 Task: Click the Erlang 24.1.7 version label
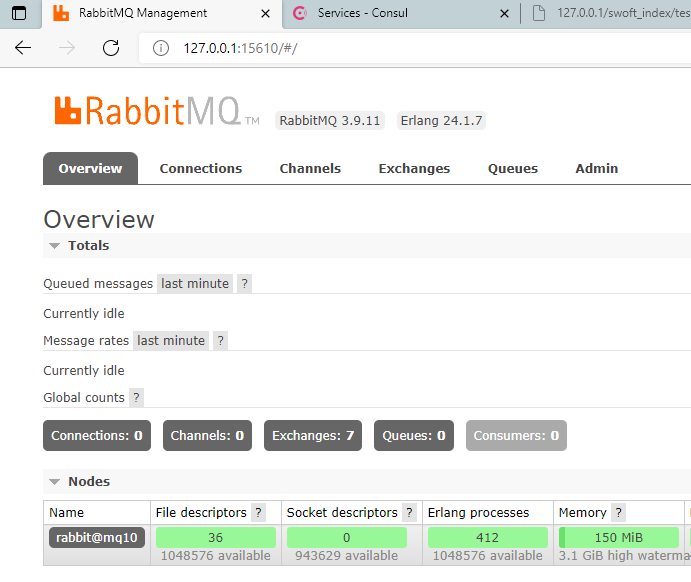pos(441,120)
